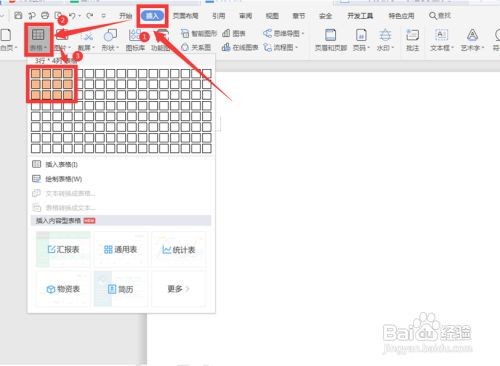
Task: Pick the 简历 resume template
Action: click(121, 289)
